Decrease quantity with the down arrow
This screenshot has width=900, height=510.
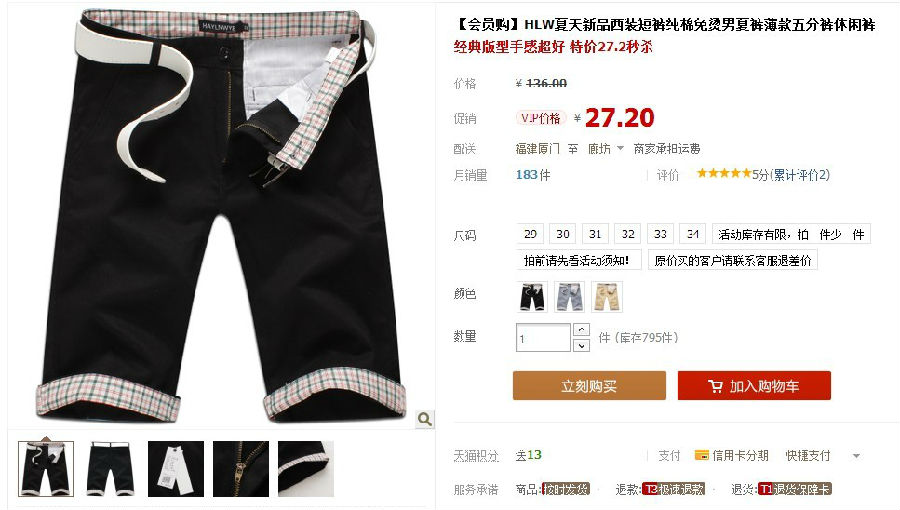click(581, 345)
